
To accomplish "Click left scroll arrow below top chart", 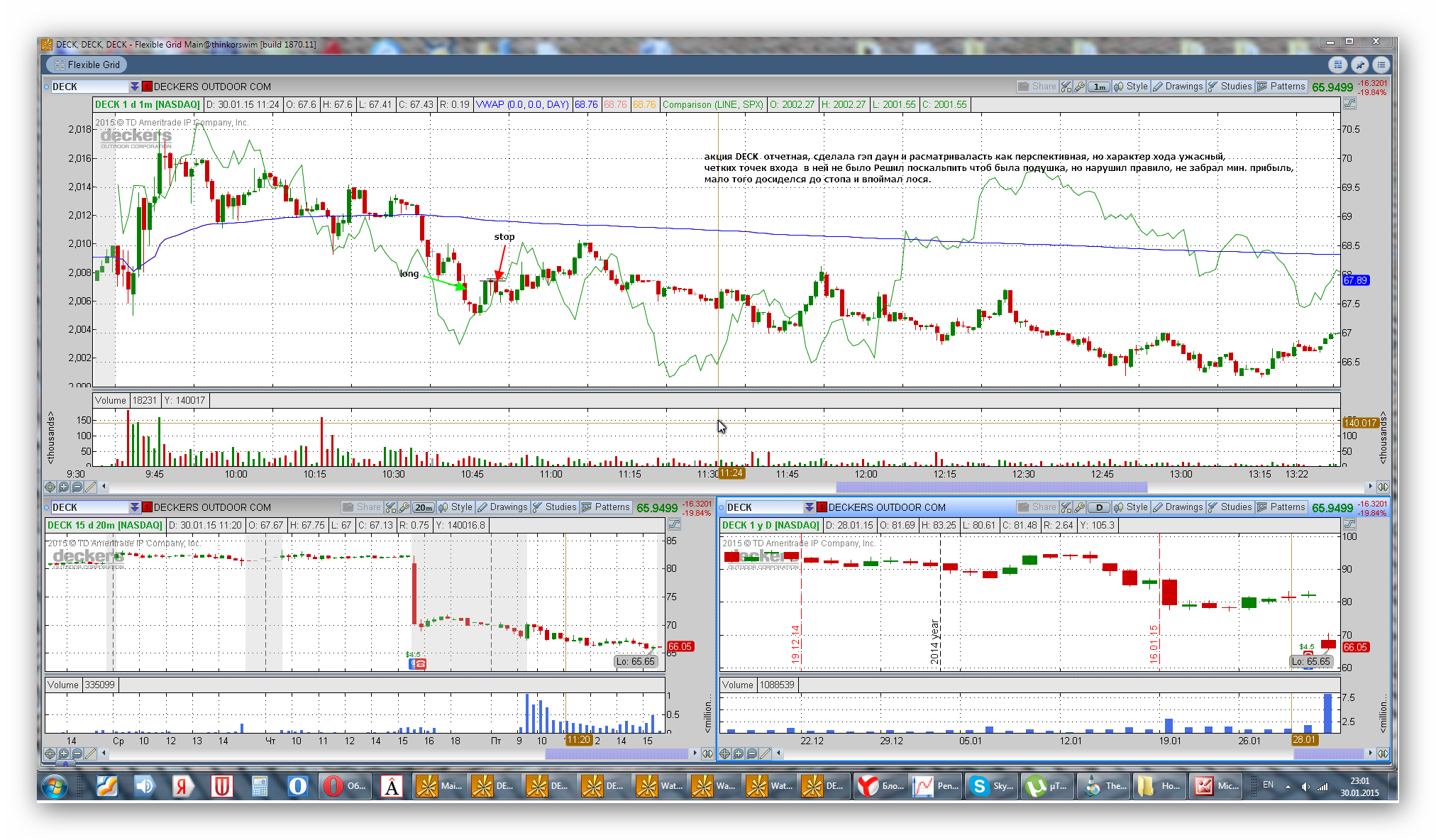I will [x=104, y=487].
